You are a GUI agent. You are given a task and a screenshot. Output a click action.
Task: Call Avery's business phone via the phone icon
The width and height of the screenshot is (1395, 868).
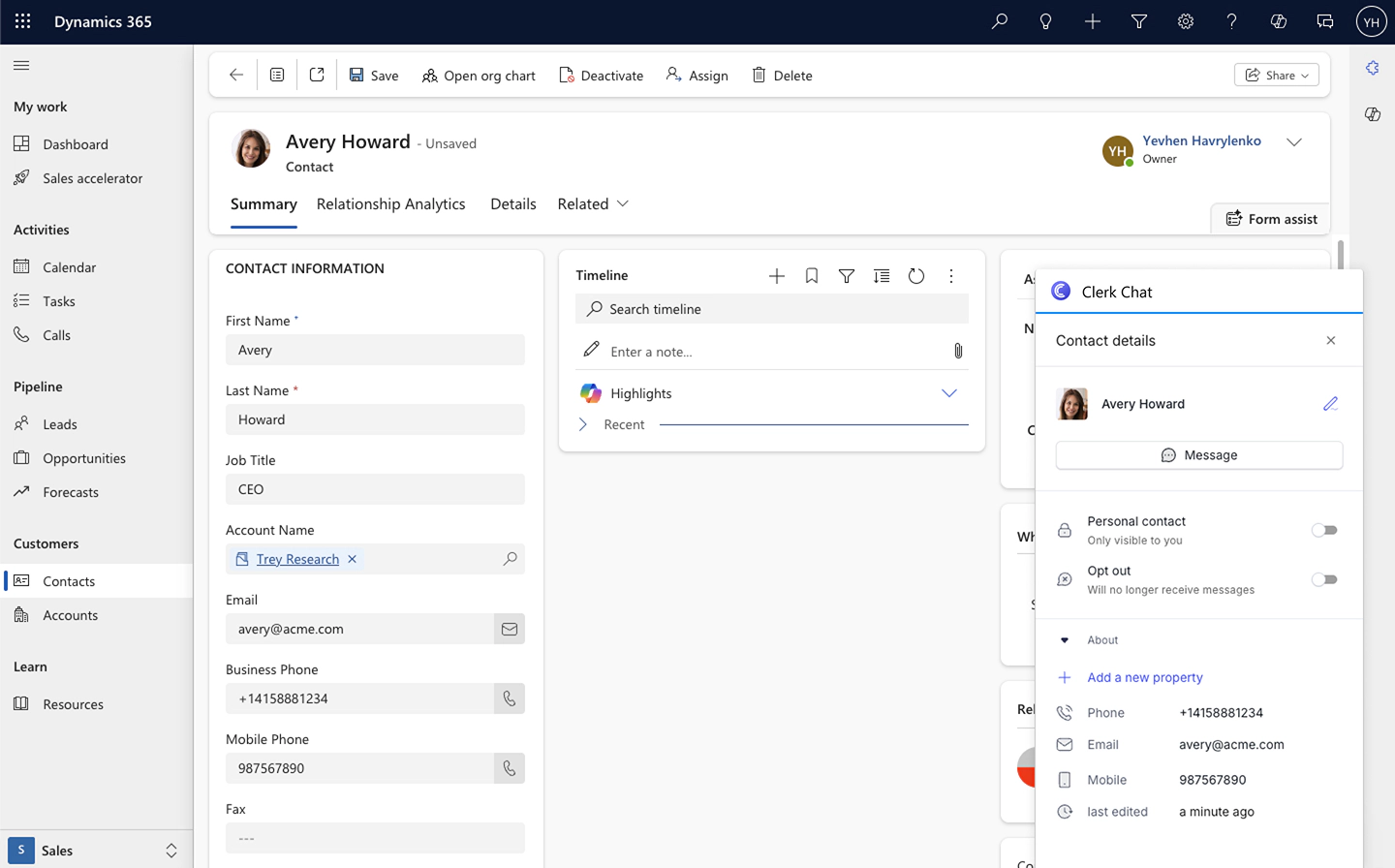coord(510,697)
